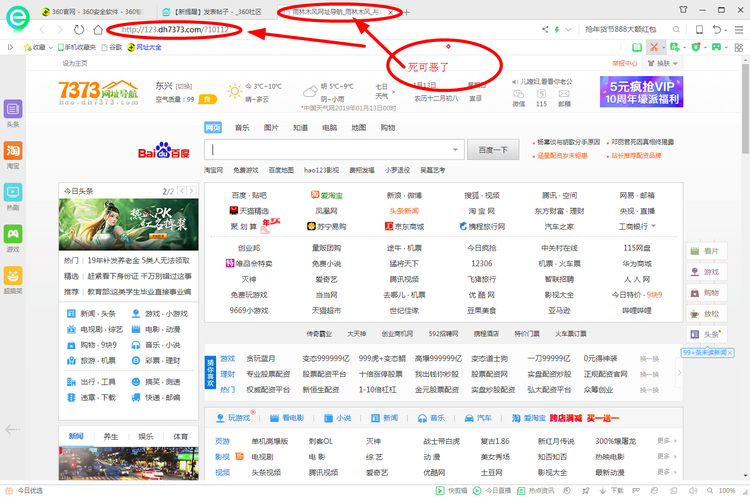Open new tab with plus button

click(x=407, y=12)
